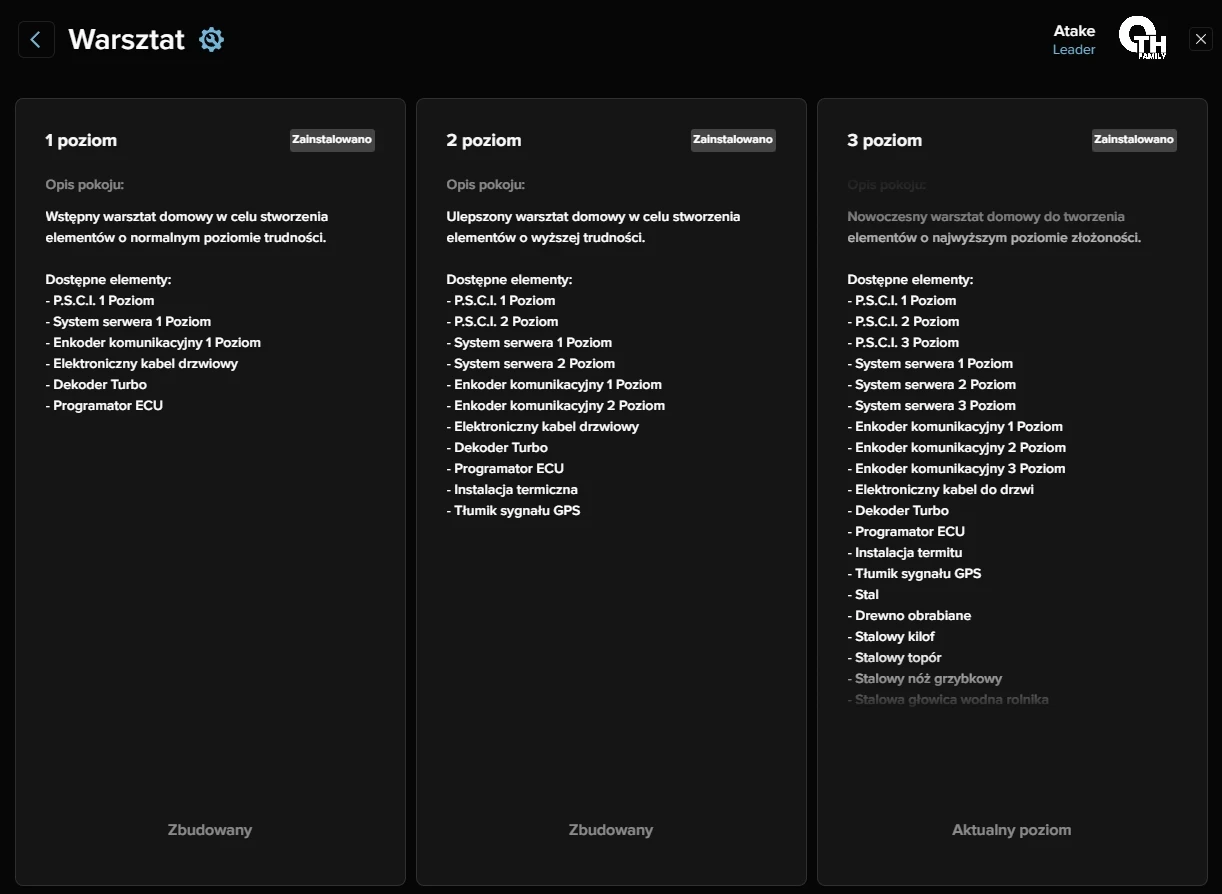
Task: Click the gear icon beside Warsztat
Action: click(x=211, y=40)
